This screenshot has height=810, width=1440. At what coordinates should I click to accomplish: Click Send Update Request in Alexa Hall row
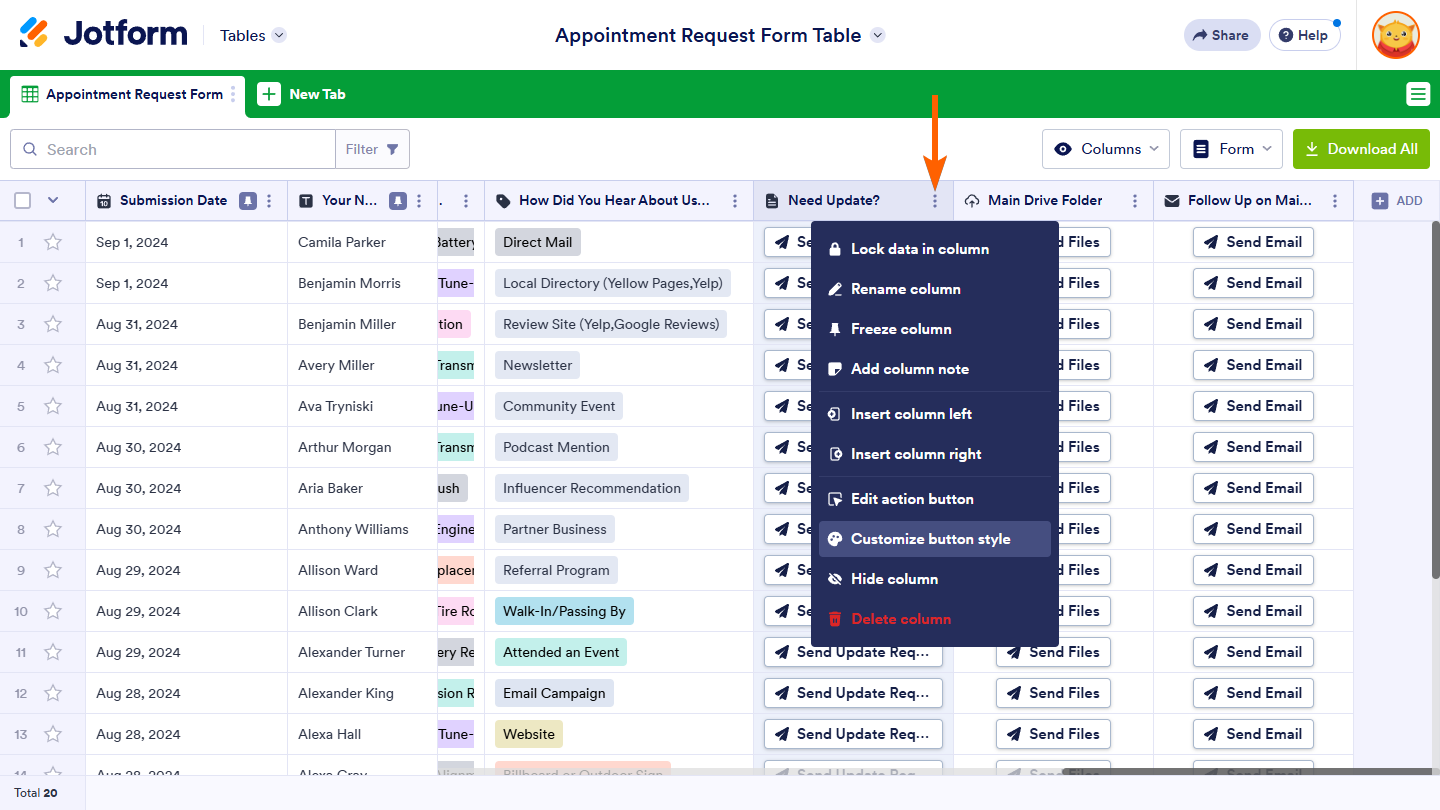tap(853, 734)
